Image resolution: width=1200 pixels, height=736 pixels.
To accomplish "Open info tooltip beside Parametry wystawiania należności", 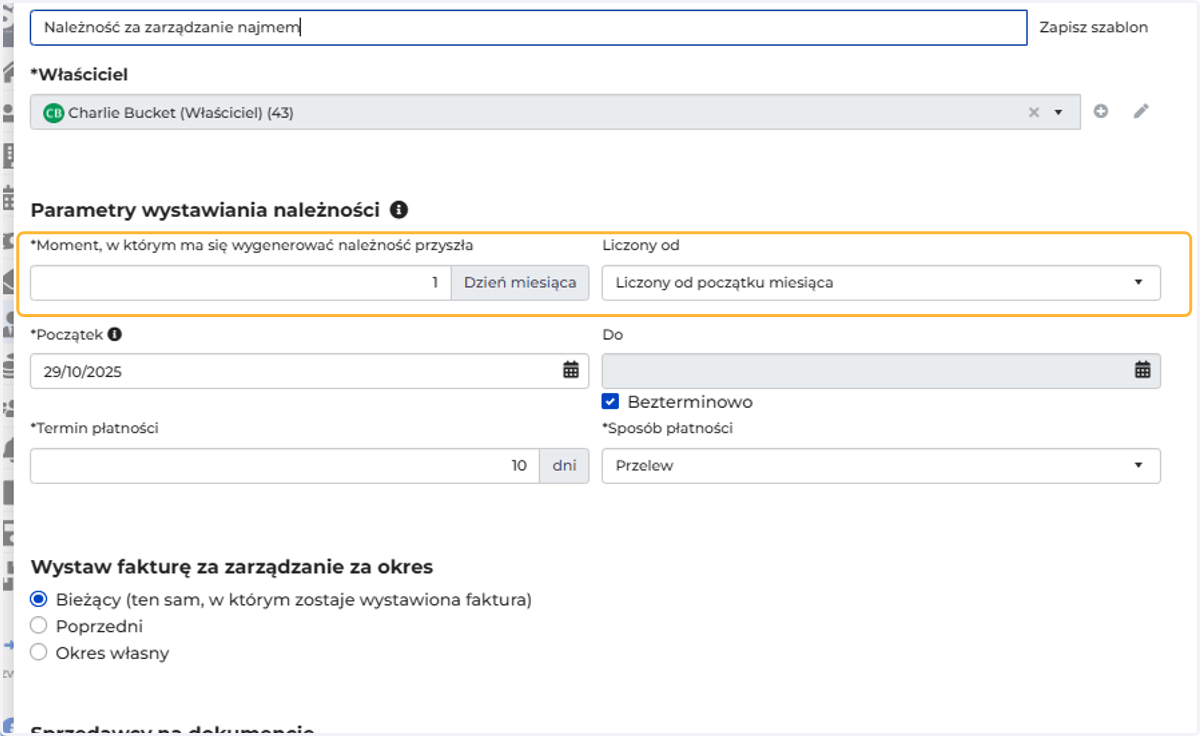I will click(399, 210).
